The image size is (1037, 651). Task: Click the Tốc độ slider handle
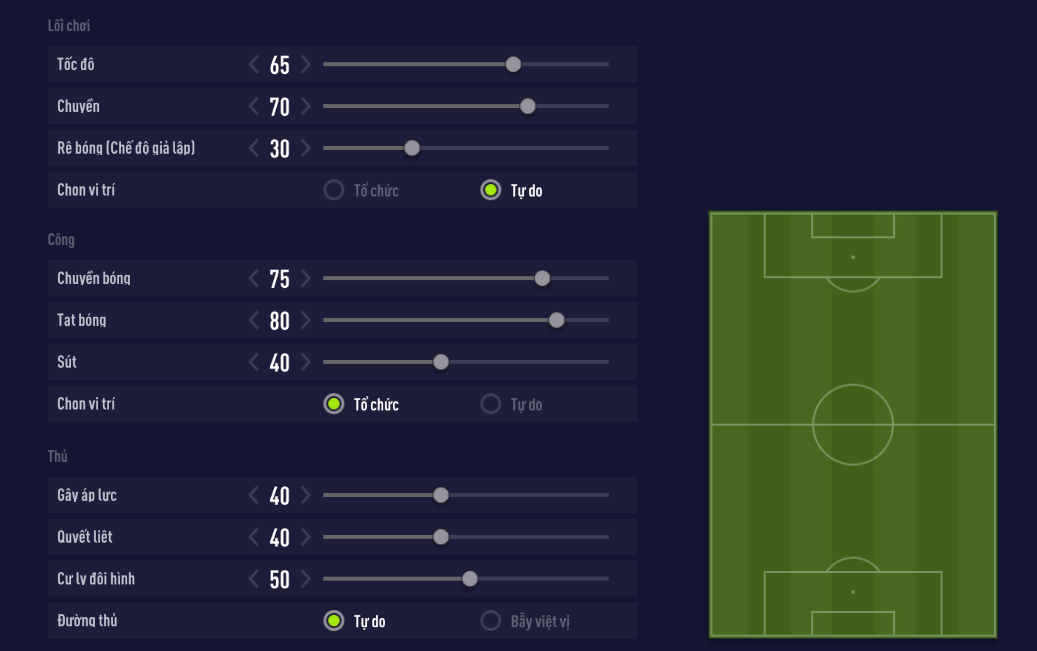click(513, 65)
